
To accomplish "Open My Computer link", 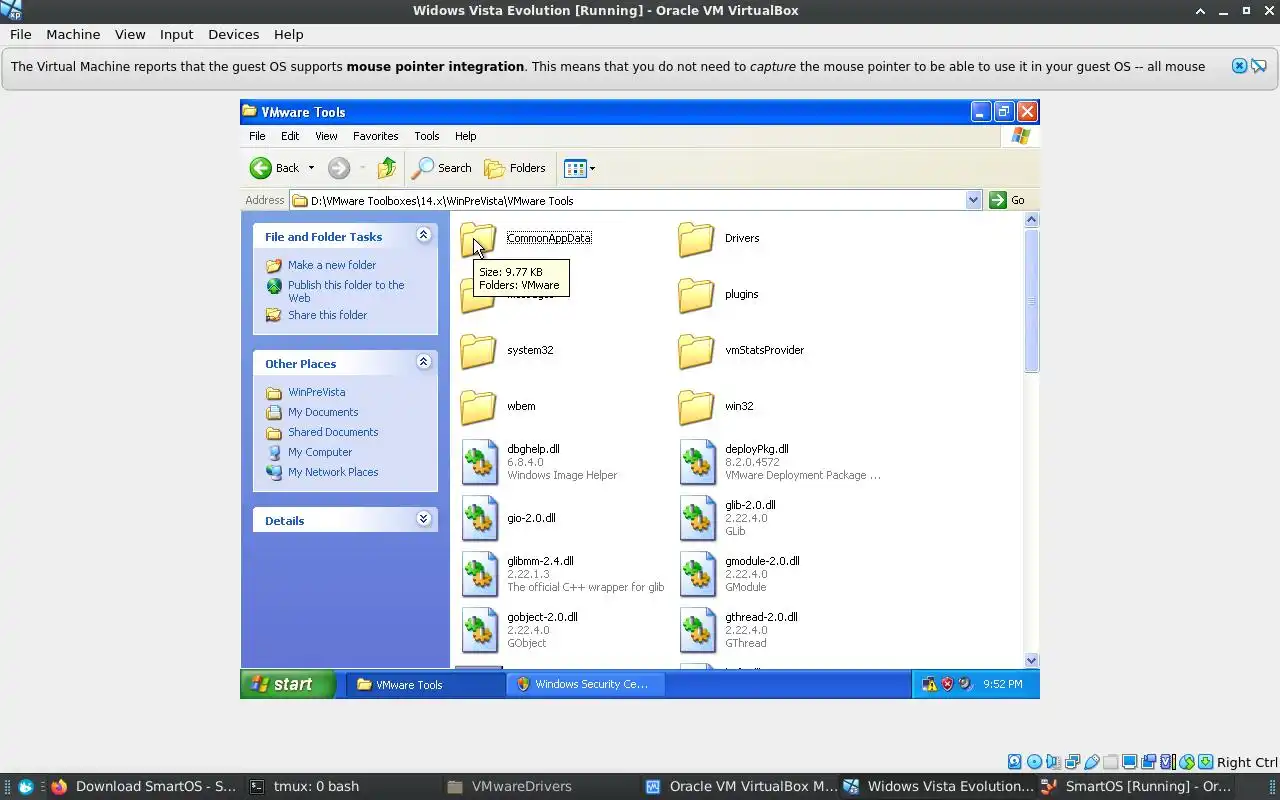I will 320,452.
